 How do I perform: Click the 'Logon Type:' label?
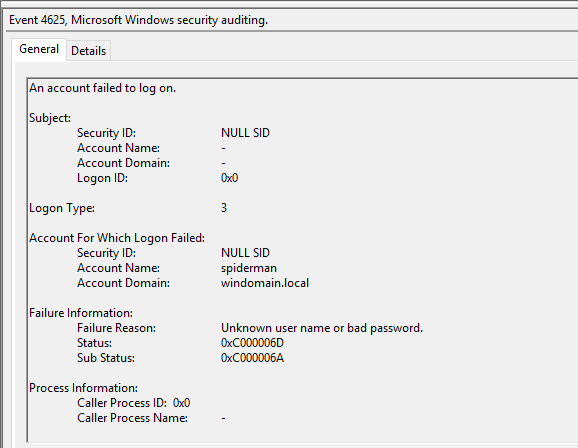click(62, 208)
